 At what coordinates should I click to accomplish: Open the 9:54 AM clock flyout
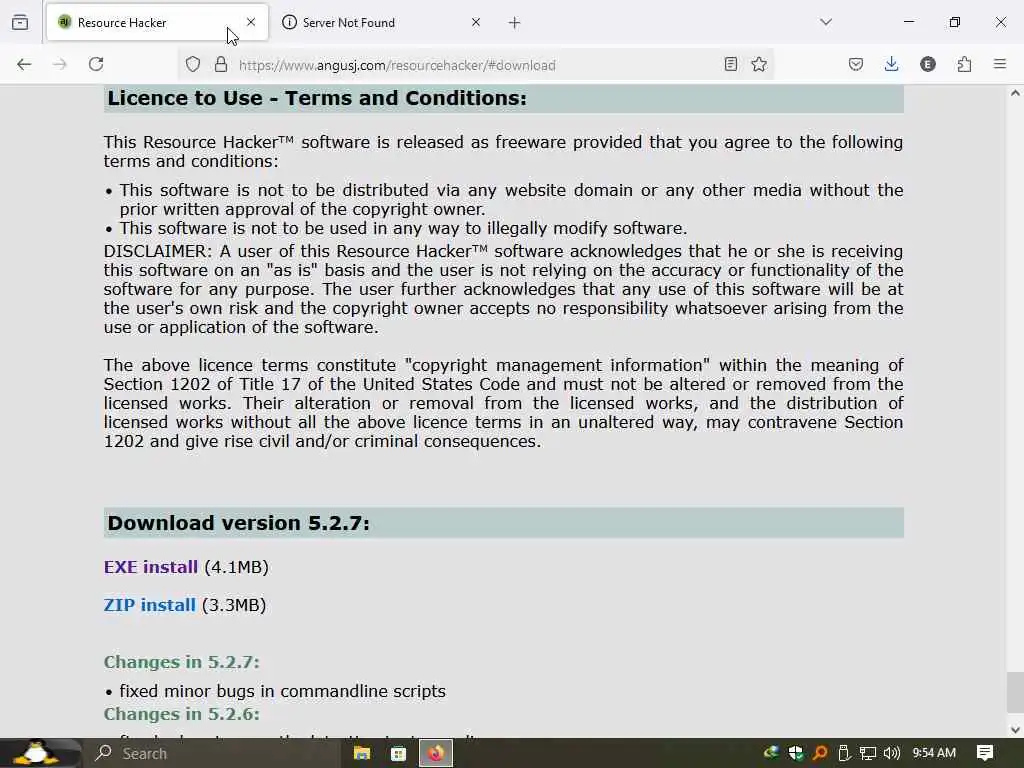click(934, 753)
